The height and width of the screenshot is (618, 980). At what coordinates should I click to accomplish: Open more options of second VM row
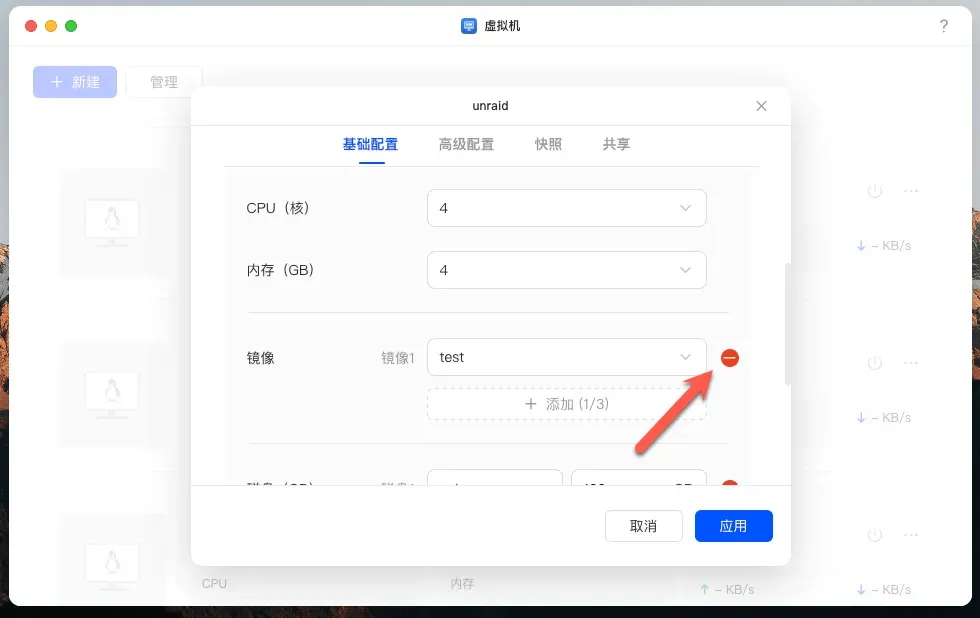911,362
